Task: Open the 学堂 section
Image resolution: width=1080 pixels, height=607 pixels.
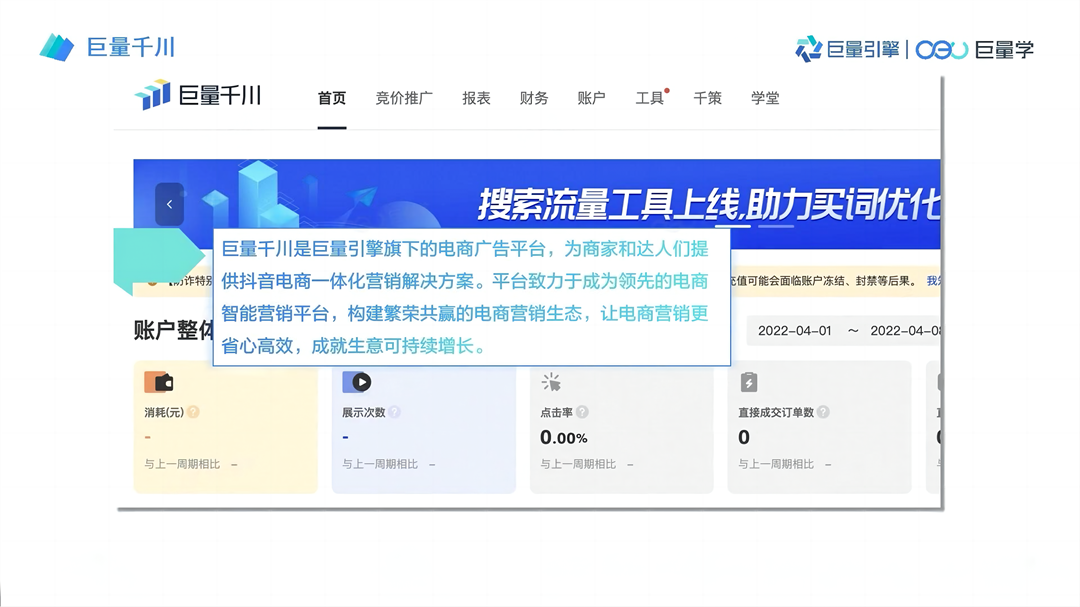Action: [765, 97]
